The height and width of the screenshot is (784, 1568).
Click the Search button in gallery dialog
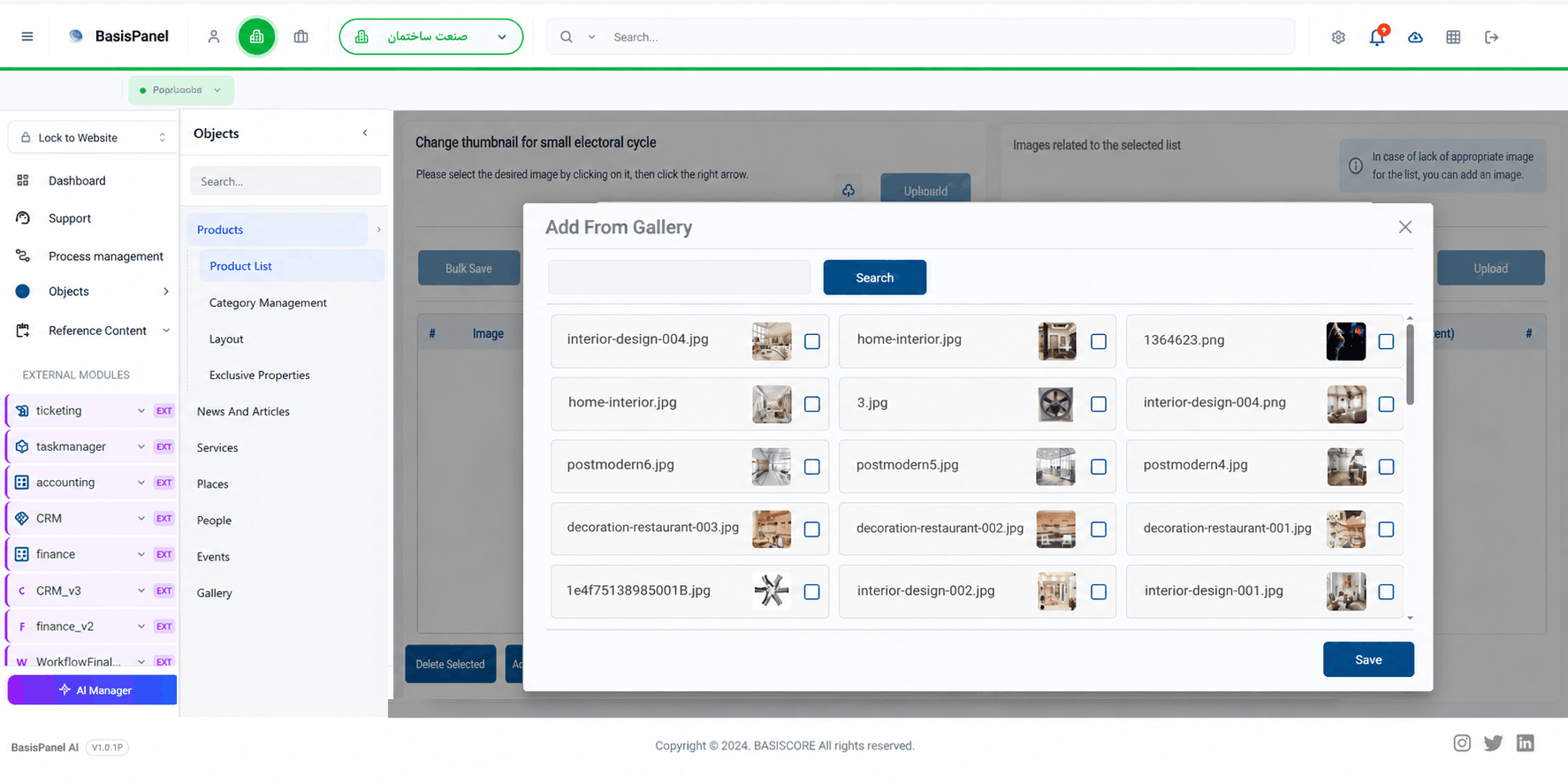click(x=875, y=278)
